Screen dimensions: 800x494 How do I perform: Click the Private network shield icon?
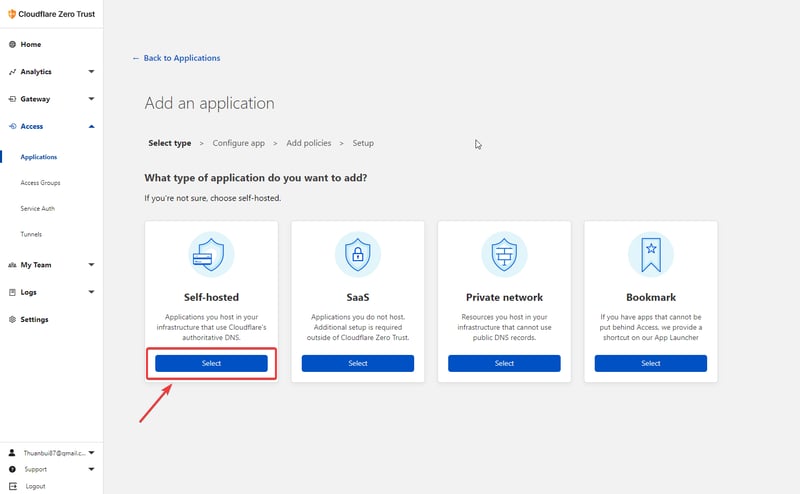(x=504, y=254)
